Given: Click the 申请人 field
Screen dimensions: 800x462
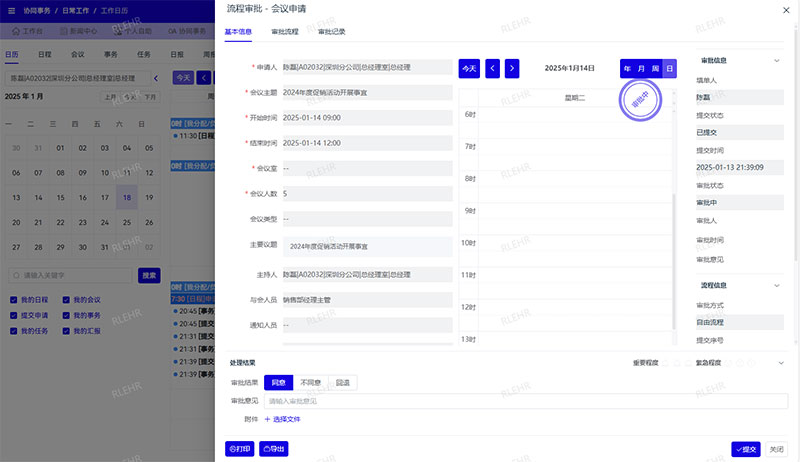Looking at the screenshot, I should click(x=367, y=67).
